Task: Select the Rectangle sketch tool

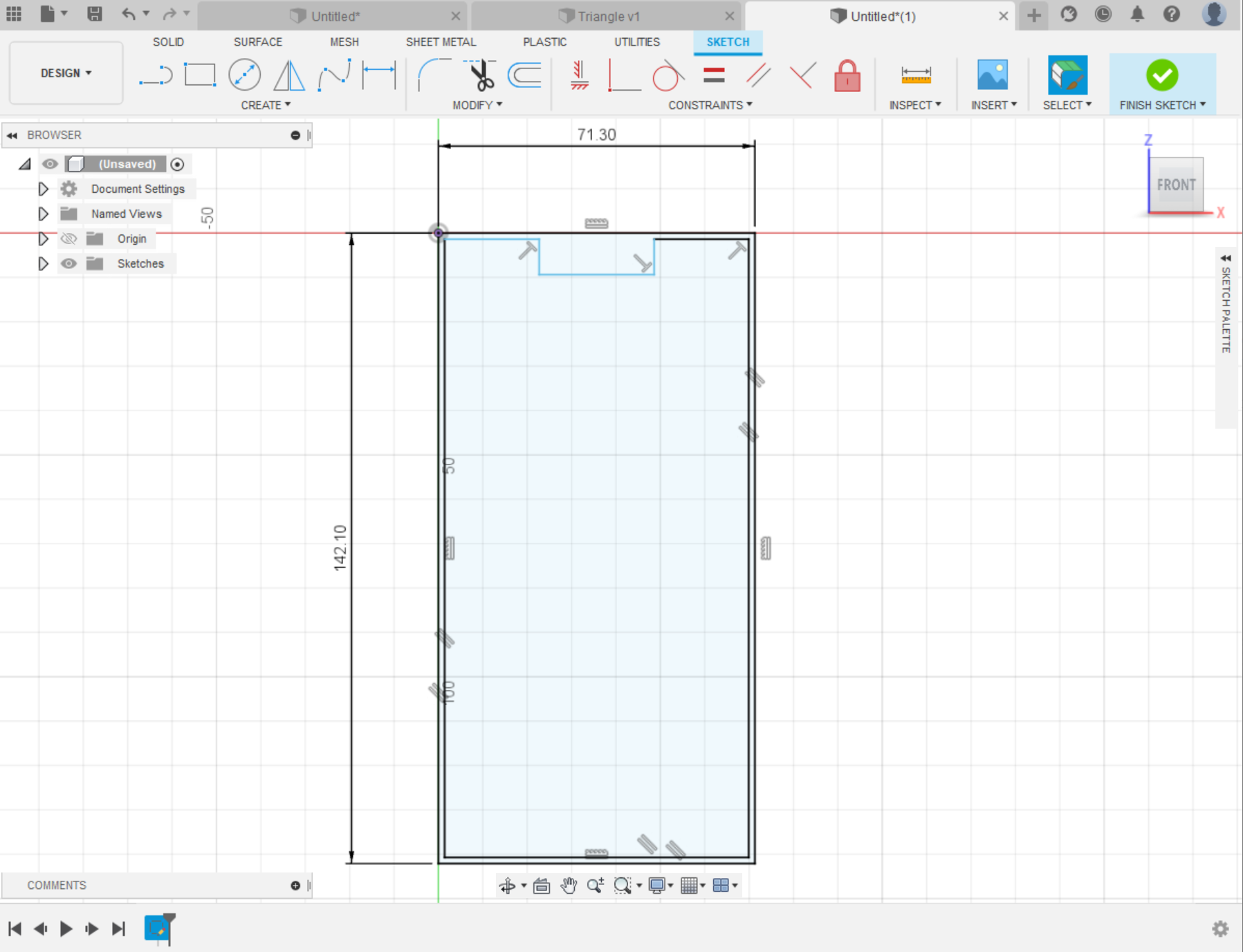Action: (200, 75)
